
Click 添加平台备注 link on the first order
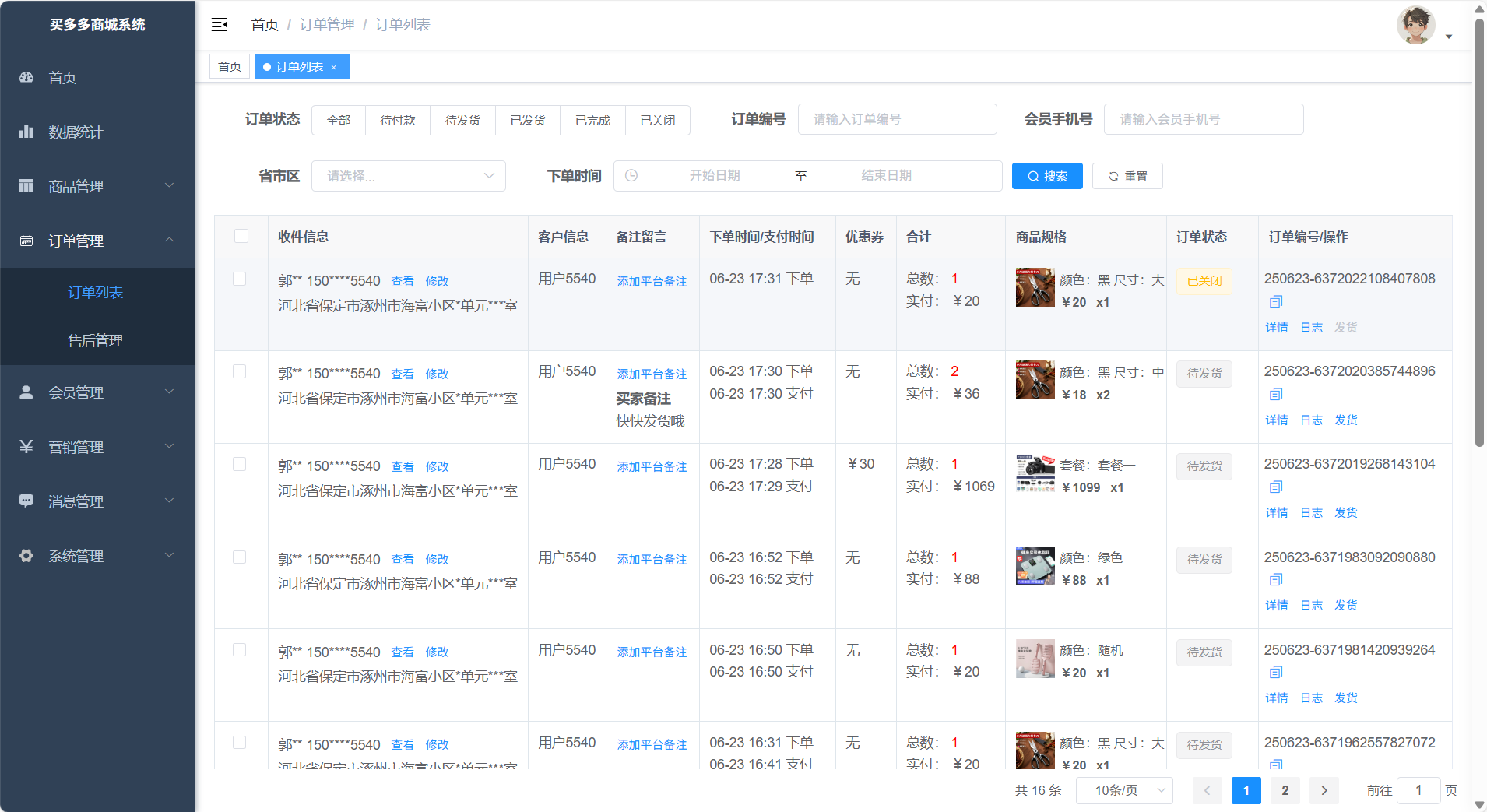pos(652,281)
